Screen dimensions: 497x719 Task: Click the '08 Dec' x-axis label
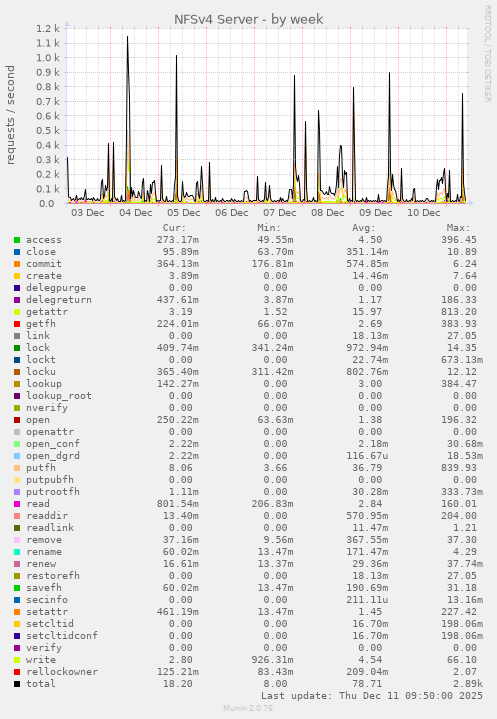pos(327,213)
